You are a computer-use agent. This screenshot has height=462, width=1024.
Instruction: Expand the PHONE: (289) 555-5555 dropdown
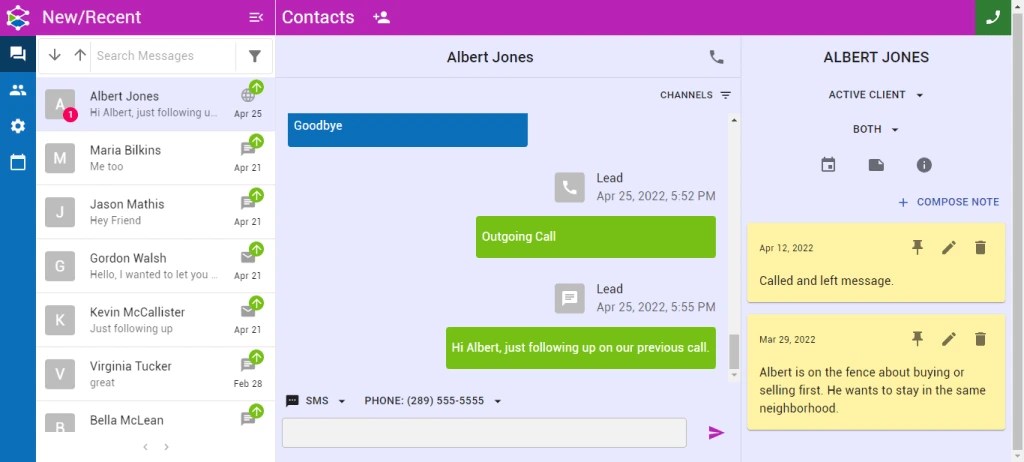433,401
